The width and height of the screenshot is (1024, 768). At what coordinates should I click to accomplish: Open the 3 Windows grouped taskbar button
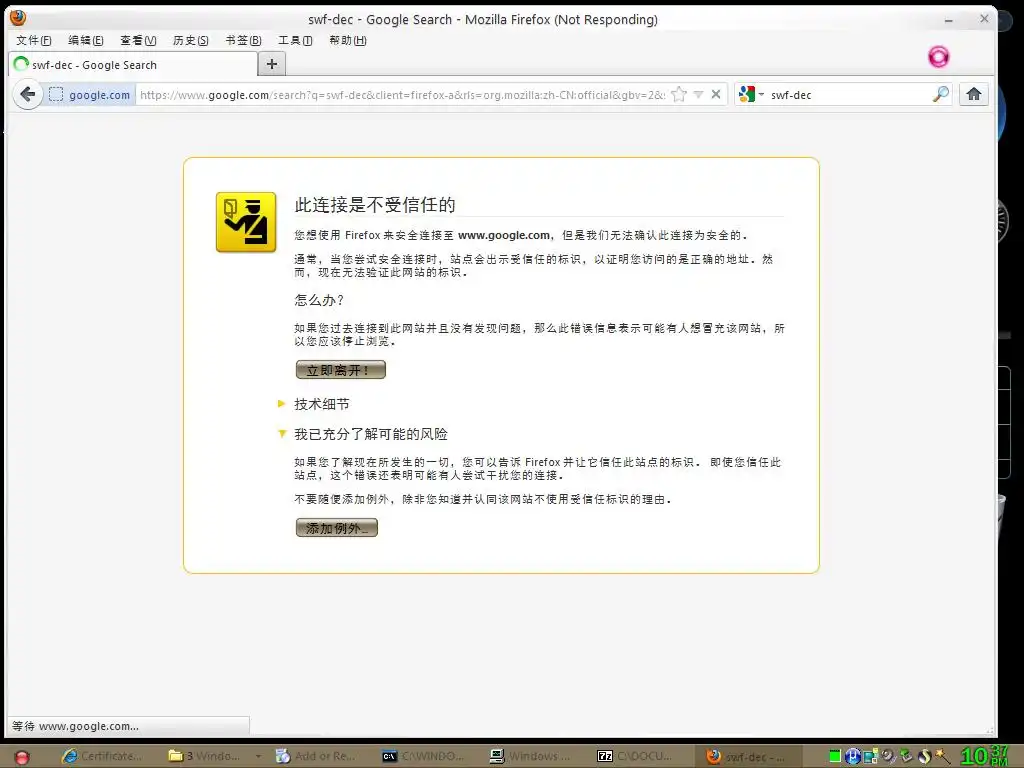[213, 756]
